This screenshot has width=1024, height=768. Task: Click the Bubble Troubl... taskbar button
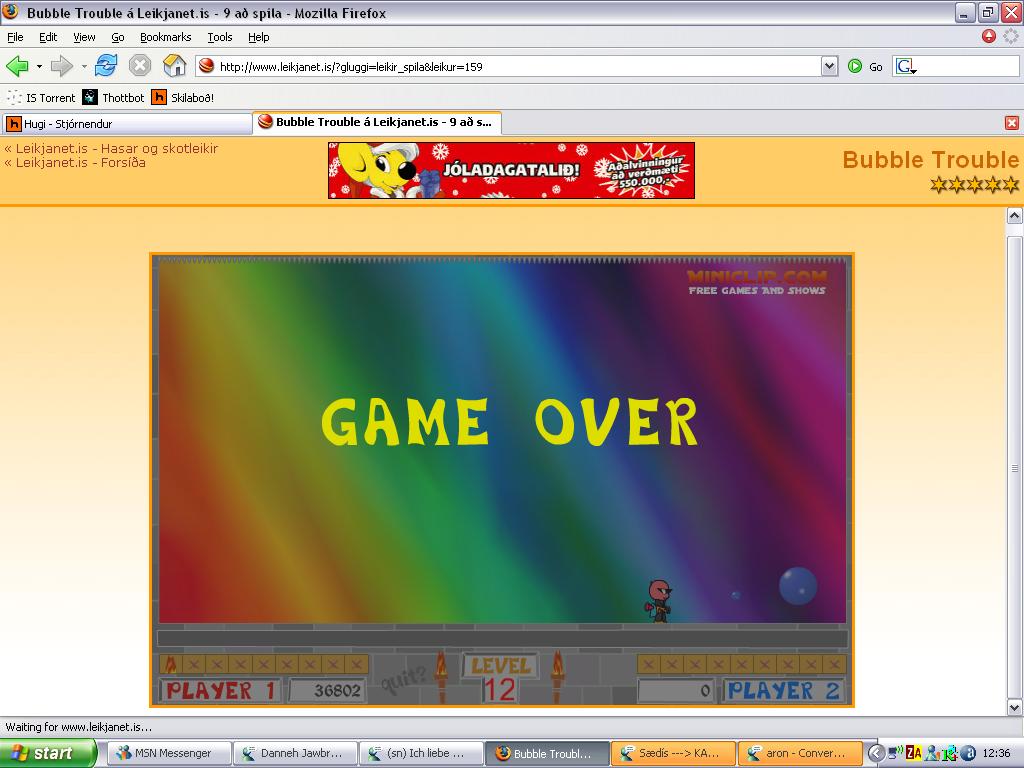(547, 753)
